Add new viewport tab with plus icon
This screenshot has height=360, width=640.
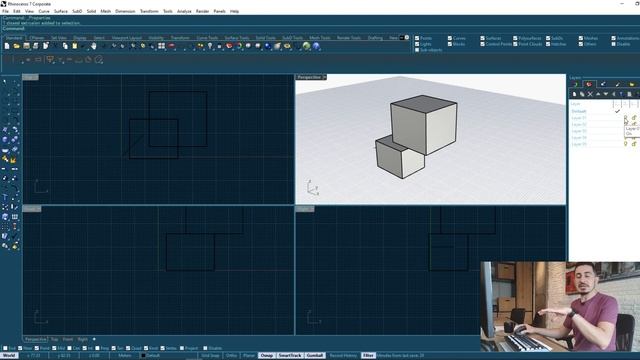pos(94,339)
